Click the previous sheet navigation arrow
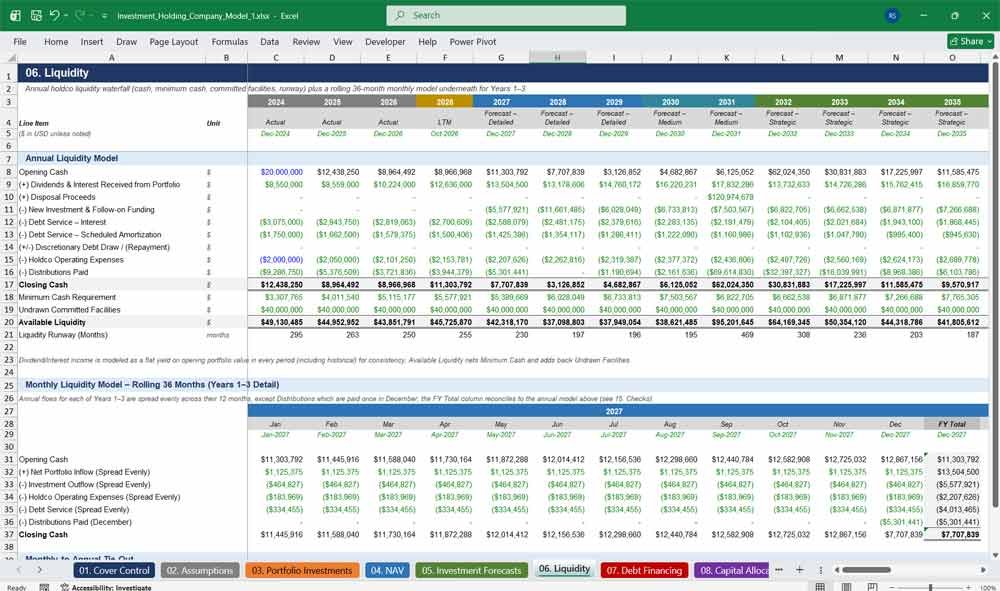The height and width of the screenshot is (591, 1000). coord(18,570)
